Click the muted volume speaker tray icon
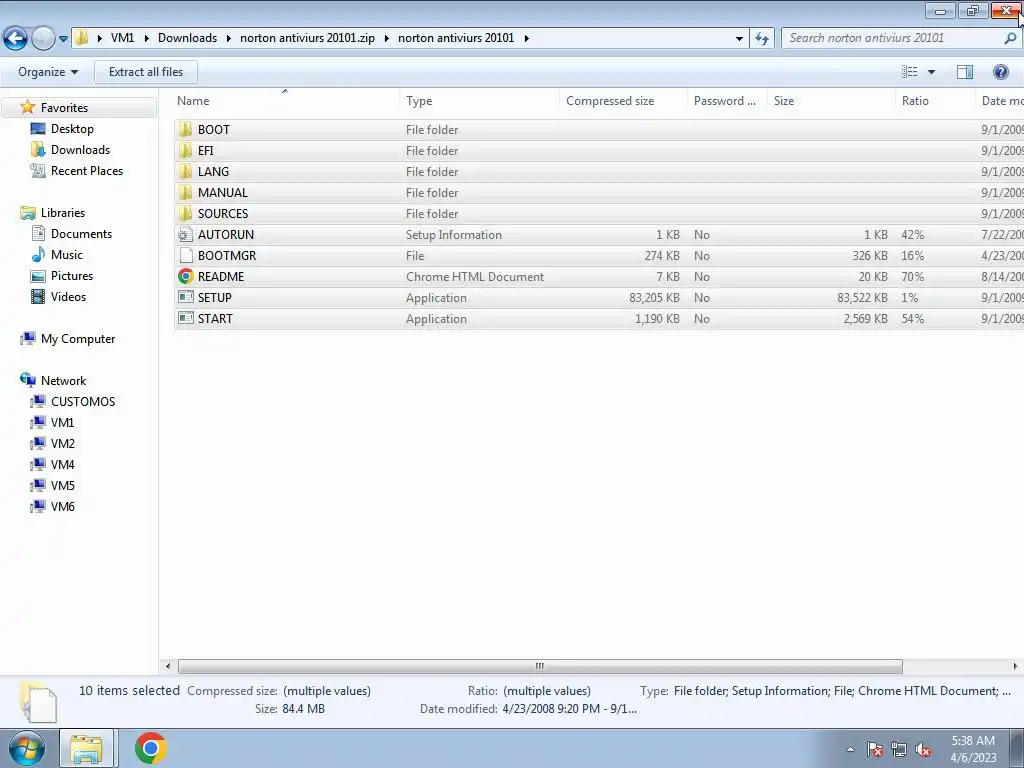 (x=923, y=750)
